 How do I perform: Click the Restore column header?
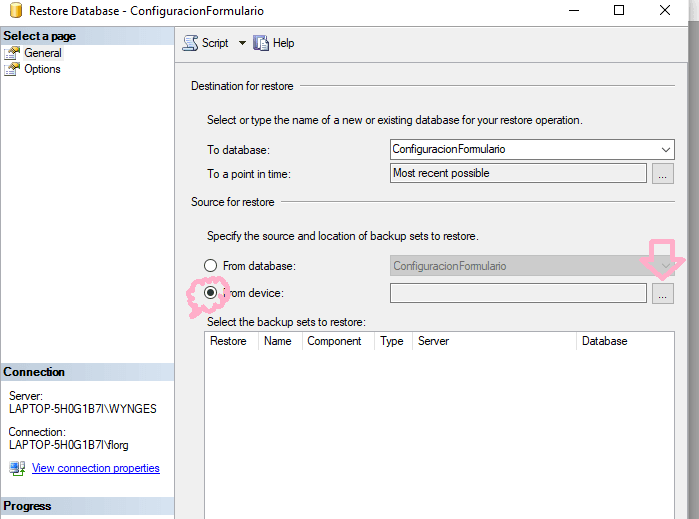click(229, 341)
